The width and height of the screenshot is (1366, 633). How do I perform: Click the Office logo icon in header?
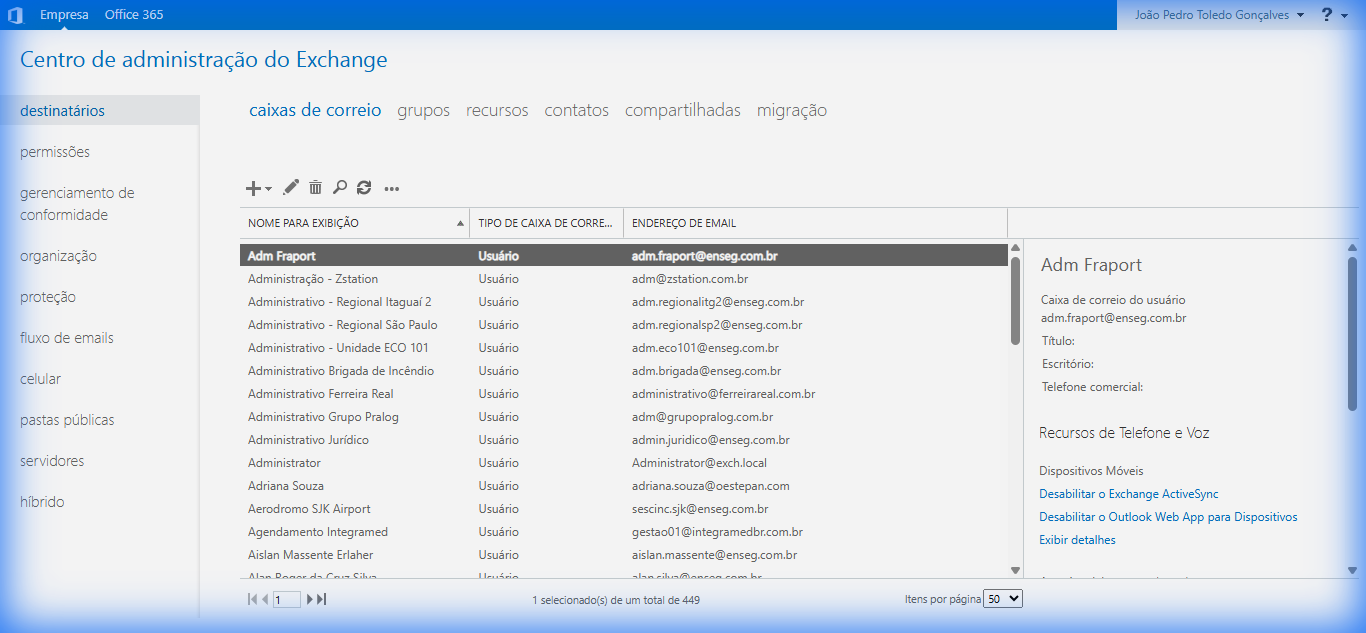pyautogui.click(x=15, y=15)
